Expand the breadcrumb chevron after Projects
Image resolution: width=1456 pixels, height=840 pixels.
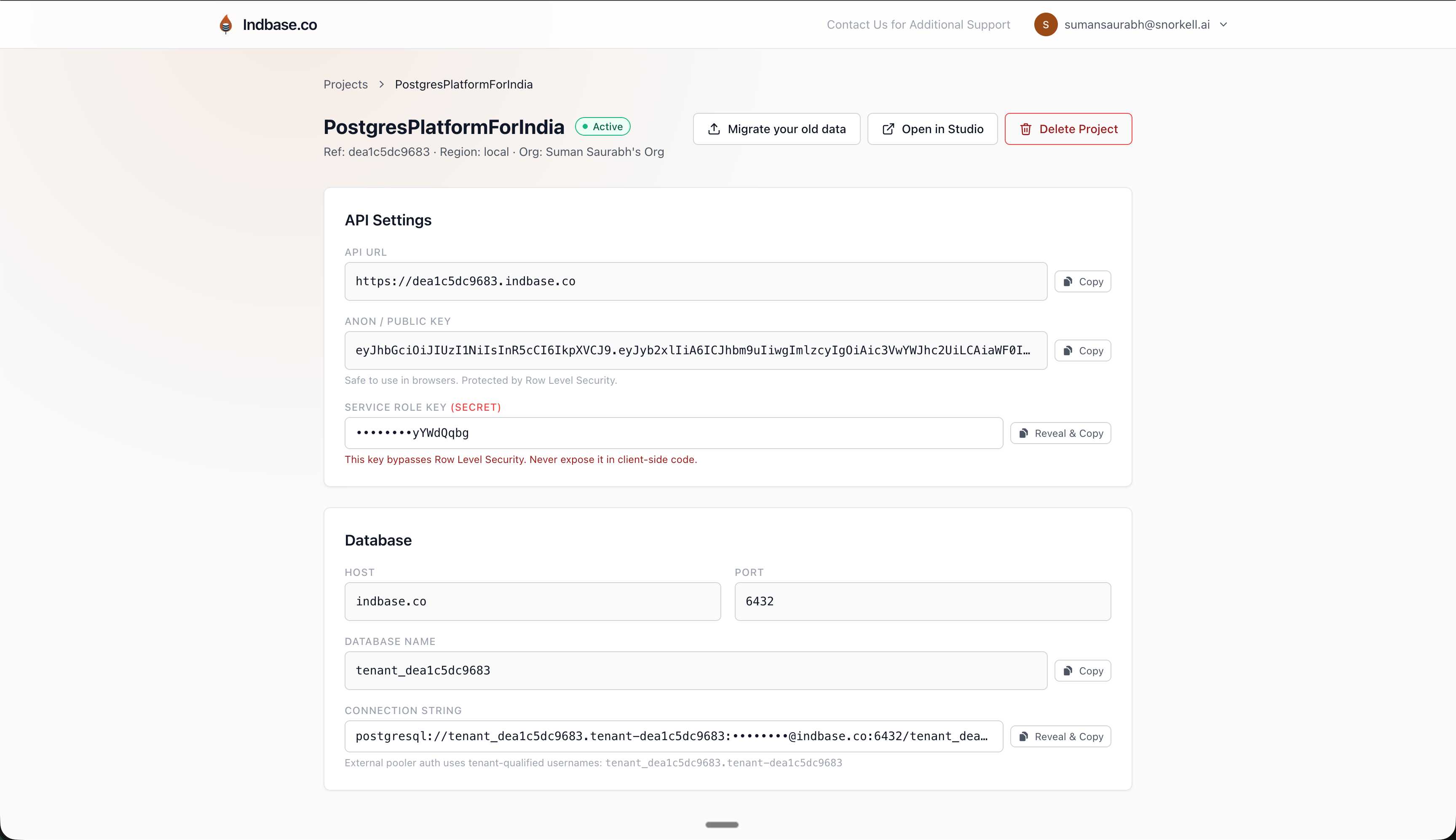coord(381,84)
